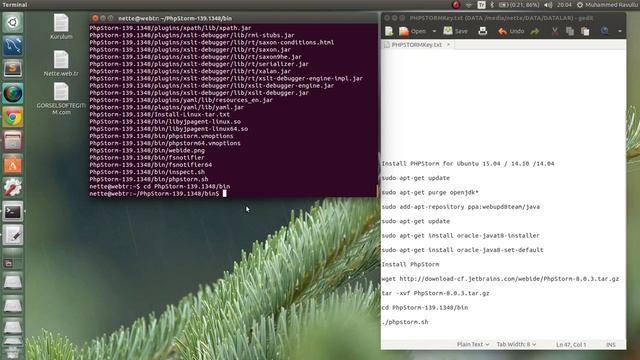Click gedit's New document toolbar icon

[389, 31]
